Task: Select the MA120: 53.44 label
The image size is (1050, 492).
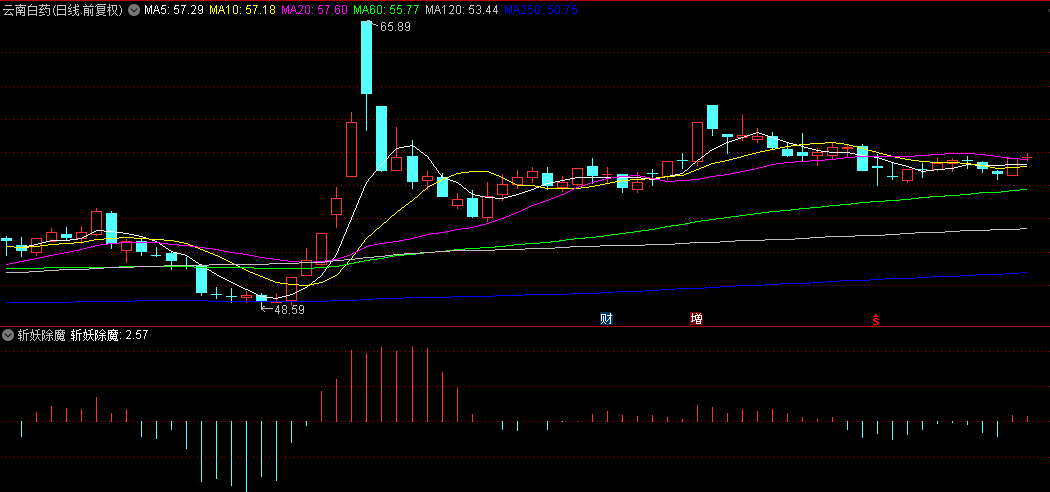Action: tap(461, 10)
